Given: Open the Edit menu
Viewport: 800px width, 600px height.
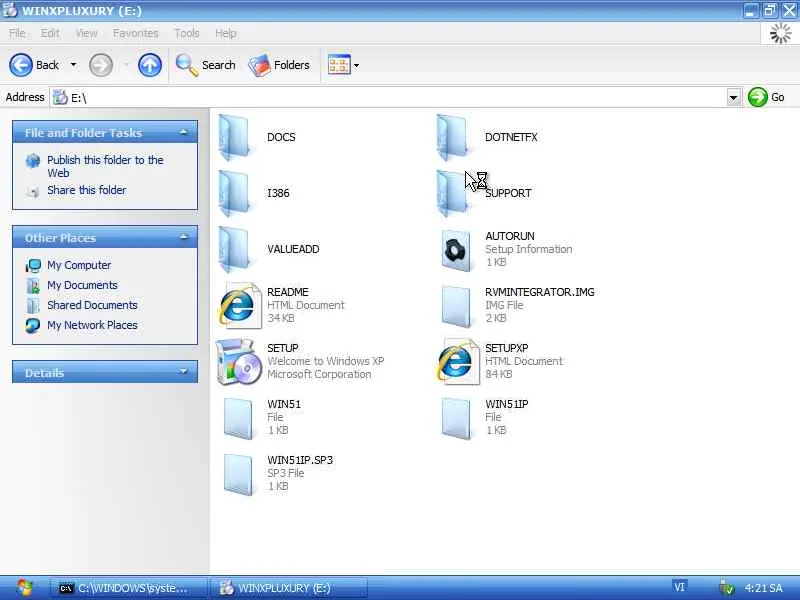Looking at the screenshot, I should (50, 34).
